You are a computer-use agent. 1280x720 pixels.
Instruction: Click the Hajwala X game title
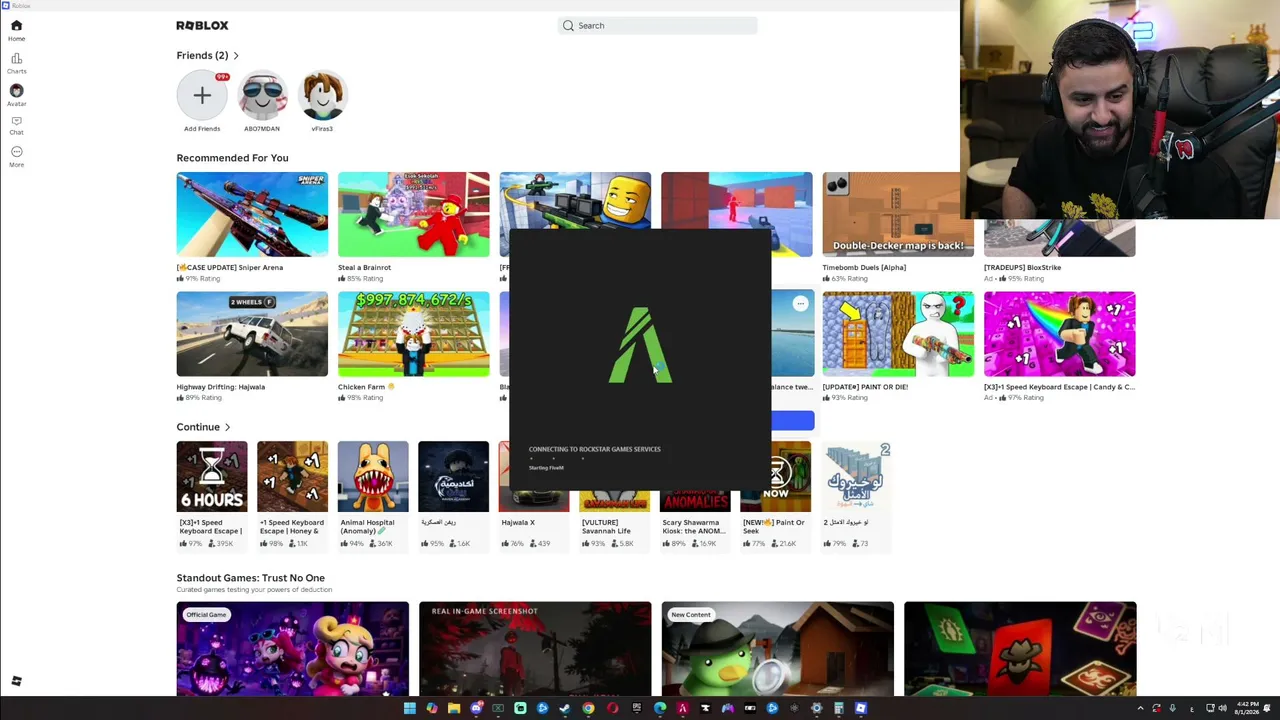tap(518, 522)
